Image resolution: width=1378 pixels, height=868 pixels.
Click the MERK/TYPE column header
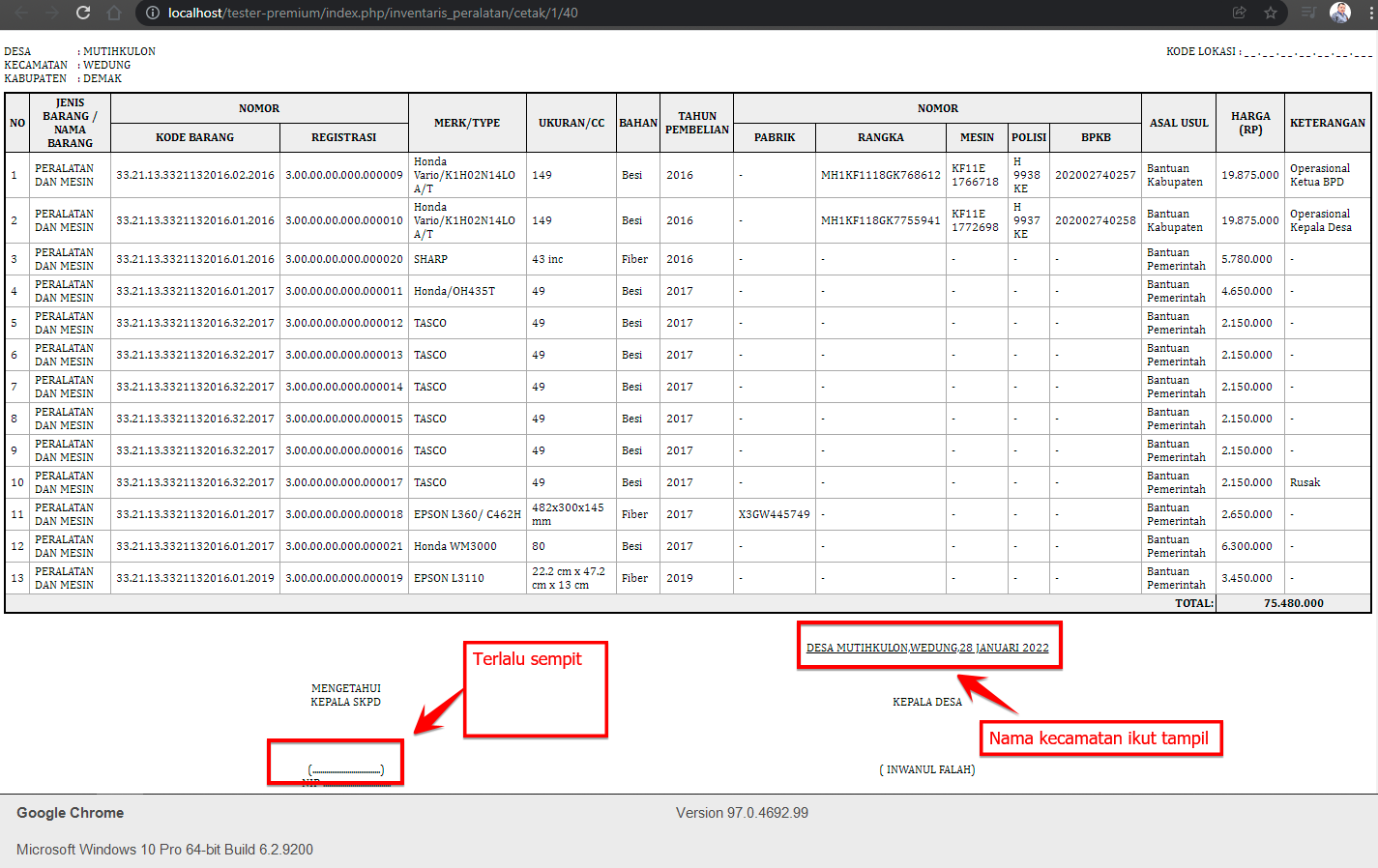(465, 122)
